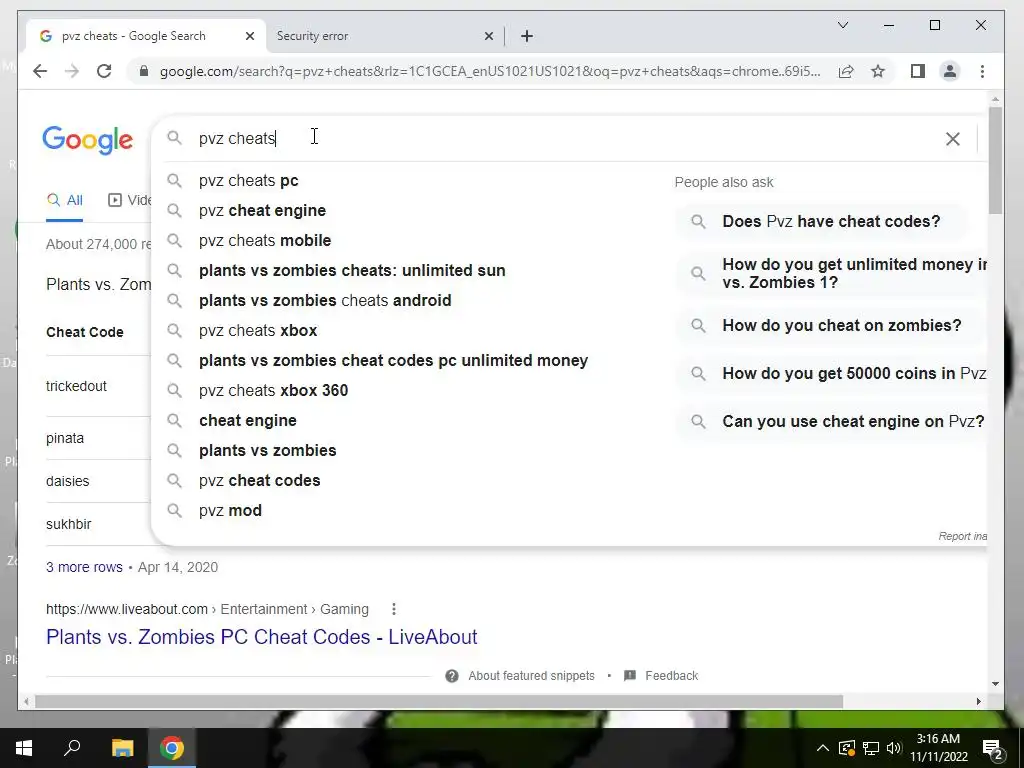Screen dimensions: 1024x768
Task: Pick the pvz mod suggestion
Action: [230, 511]
